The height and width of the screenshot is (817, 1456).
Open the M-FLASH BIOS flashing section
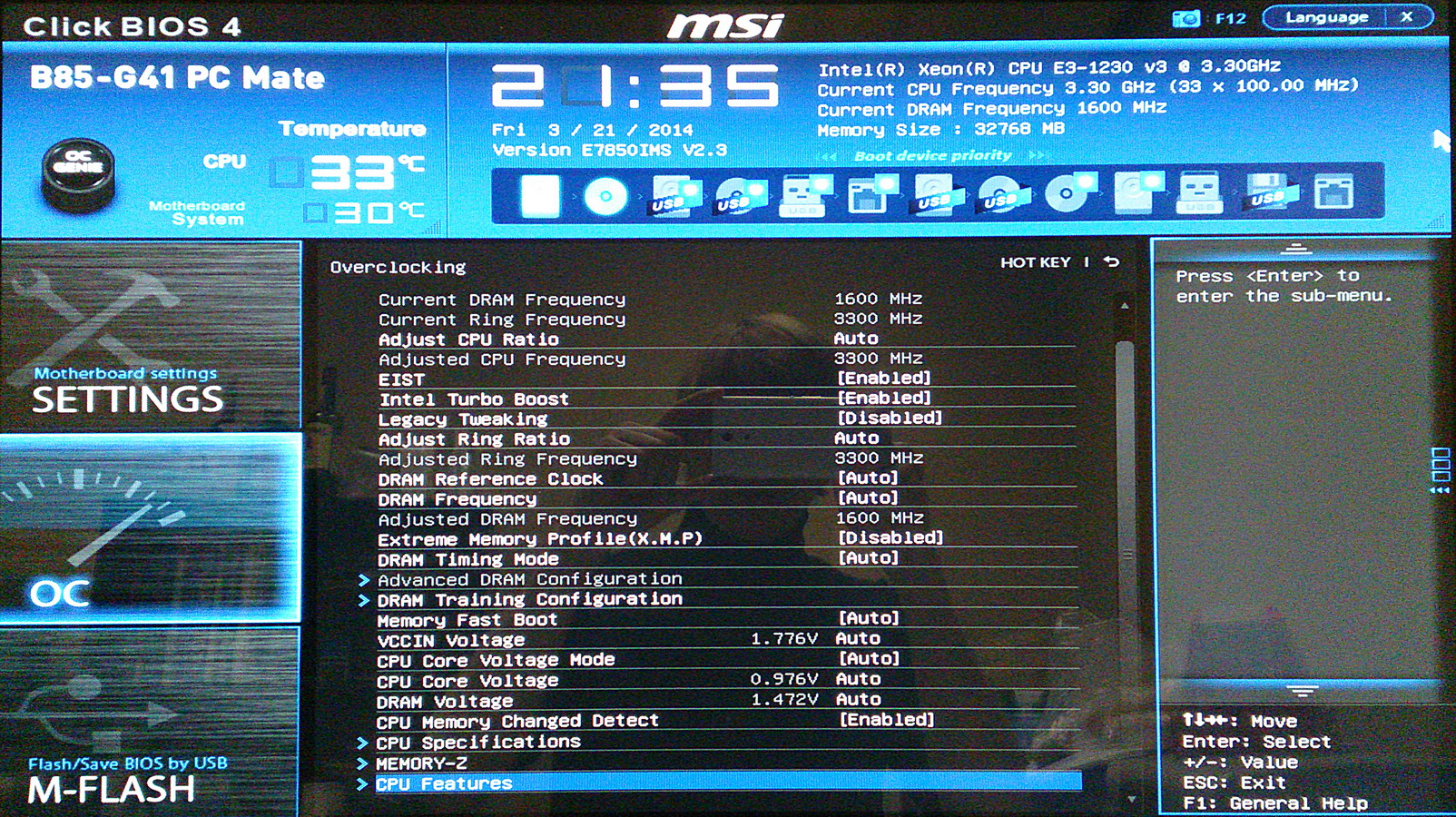149,723
